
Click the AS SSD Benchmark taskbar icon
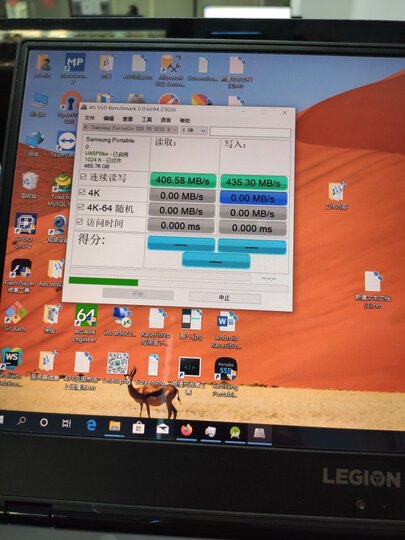(259, 433)
